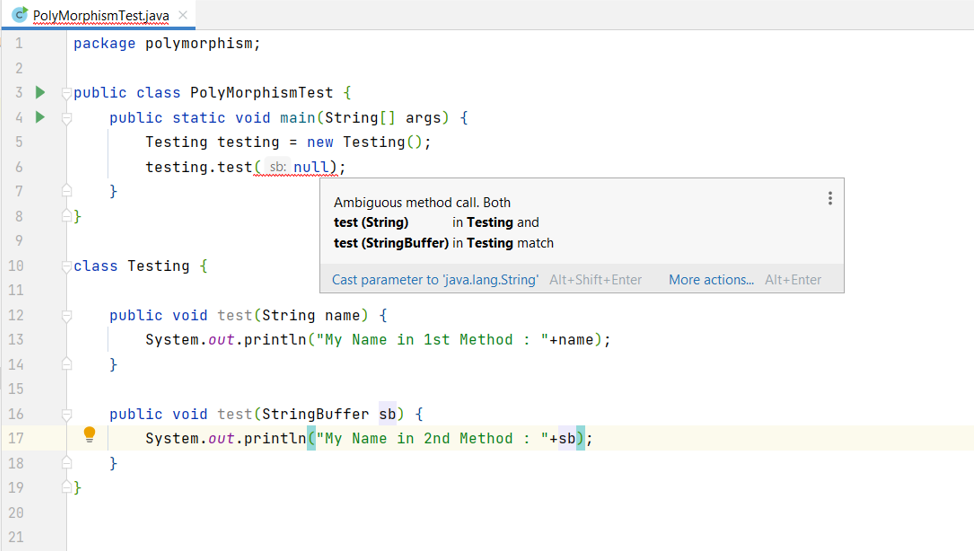
Task: Click the "My Name in 1st Method : " string
Action: click(x=432, y=340)
